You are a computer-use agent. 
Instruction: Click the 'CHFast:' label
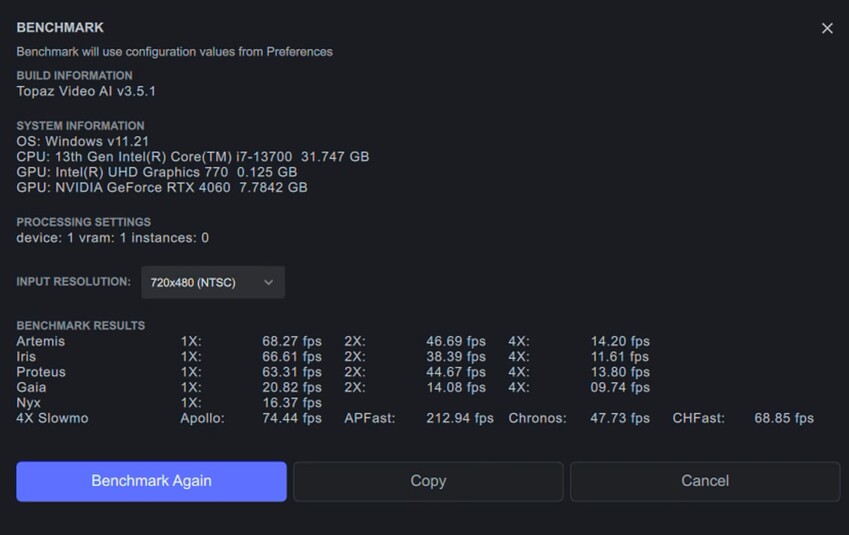[x=698, y=418]
